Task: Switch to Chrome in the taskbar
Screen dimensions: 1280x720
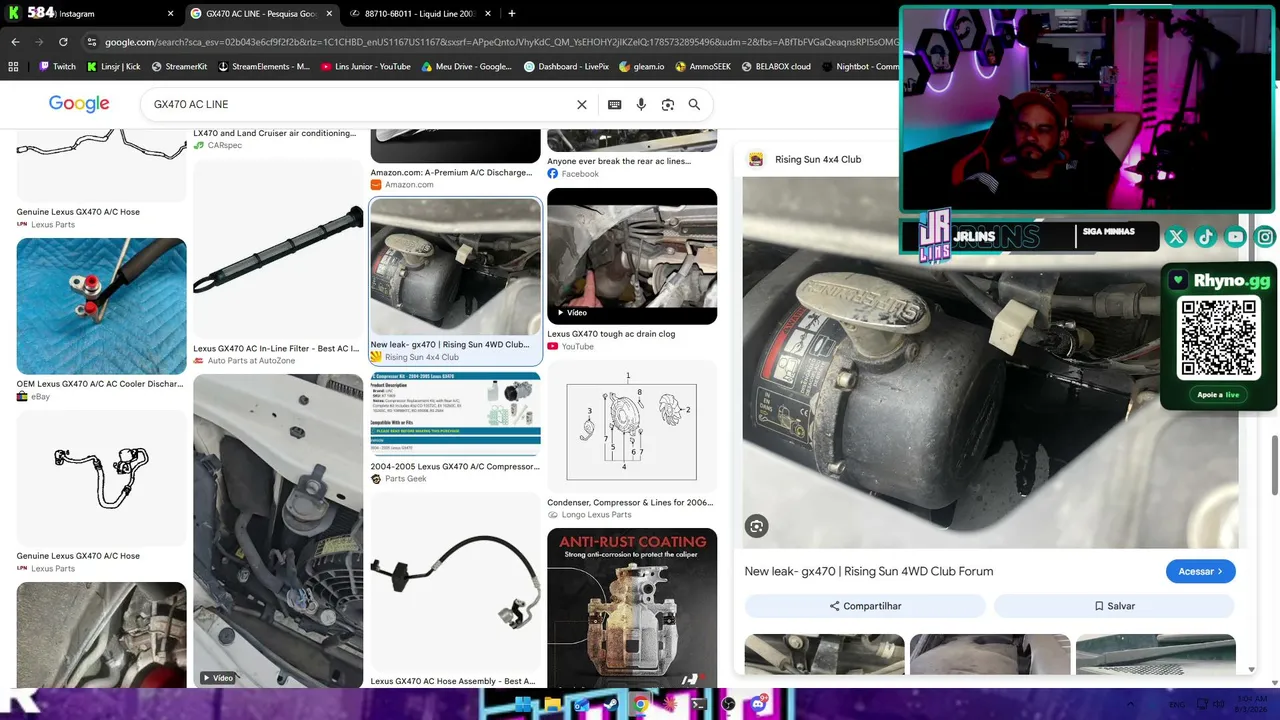Action: pos(640,704)
